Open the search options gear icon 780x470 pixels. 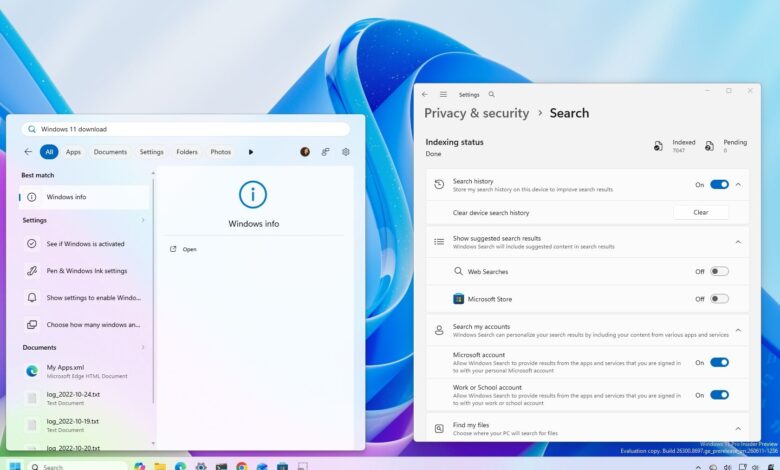tap(346, 152)
